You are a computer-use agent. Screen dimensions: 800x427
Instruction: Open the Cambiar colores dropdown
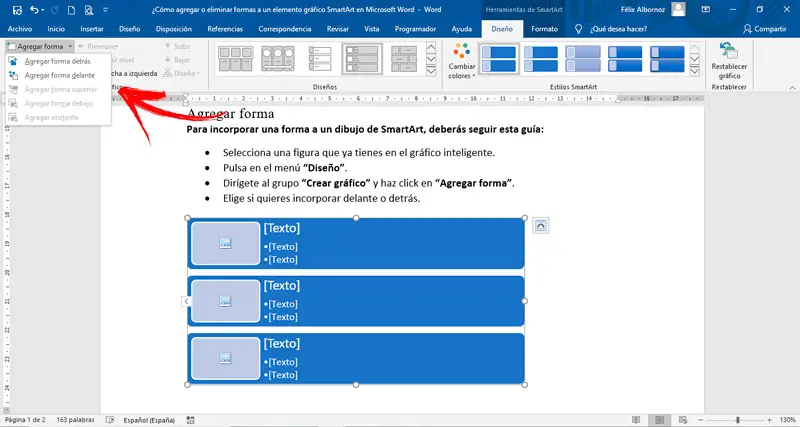(x=461, y=62)
